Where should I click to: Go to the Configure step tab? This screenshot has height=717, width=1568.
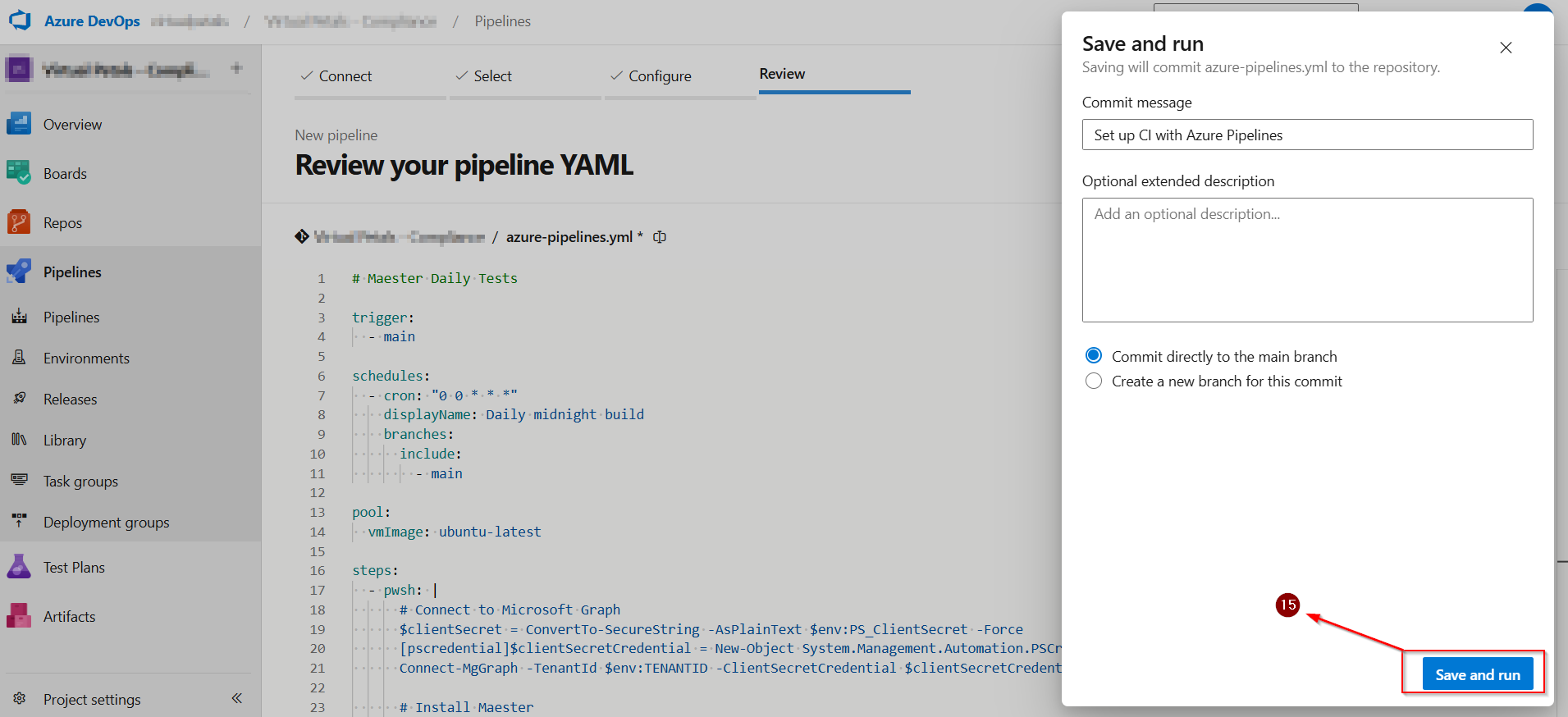coord(680,76)
